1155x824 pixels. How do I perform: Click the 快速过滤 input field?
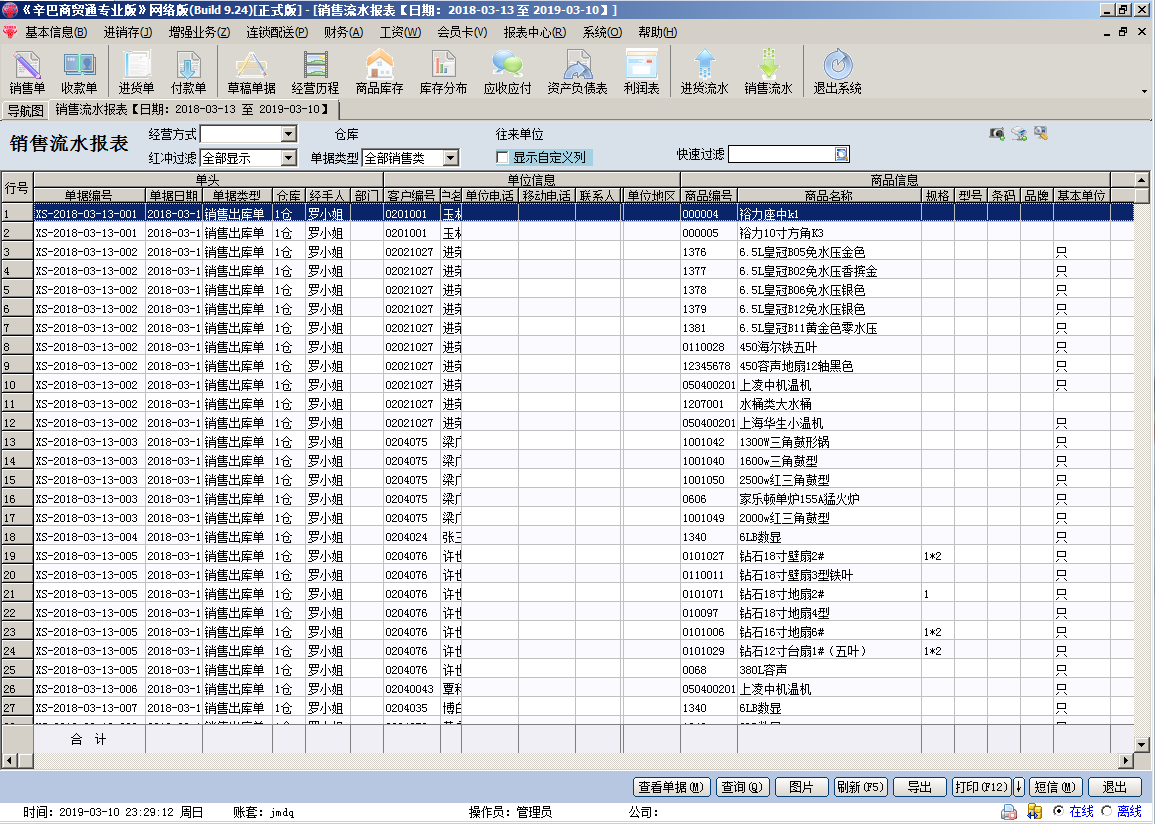781,154
